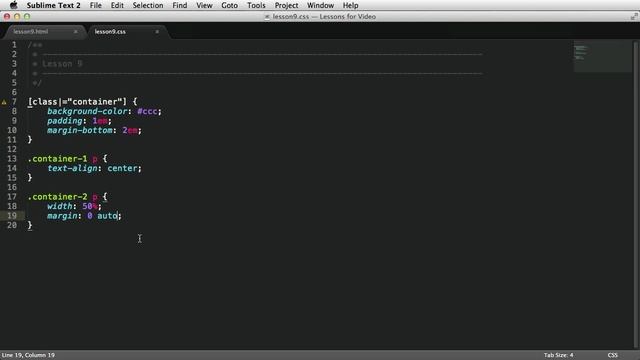Open the CSS syntax selector in status bar
Image resolution: width=640 pixels, height=360 pixels.
613,355
